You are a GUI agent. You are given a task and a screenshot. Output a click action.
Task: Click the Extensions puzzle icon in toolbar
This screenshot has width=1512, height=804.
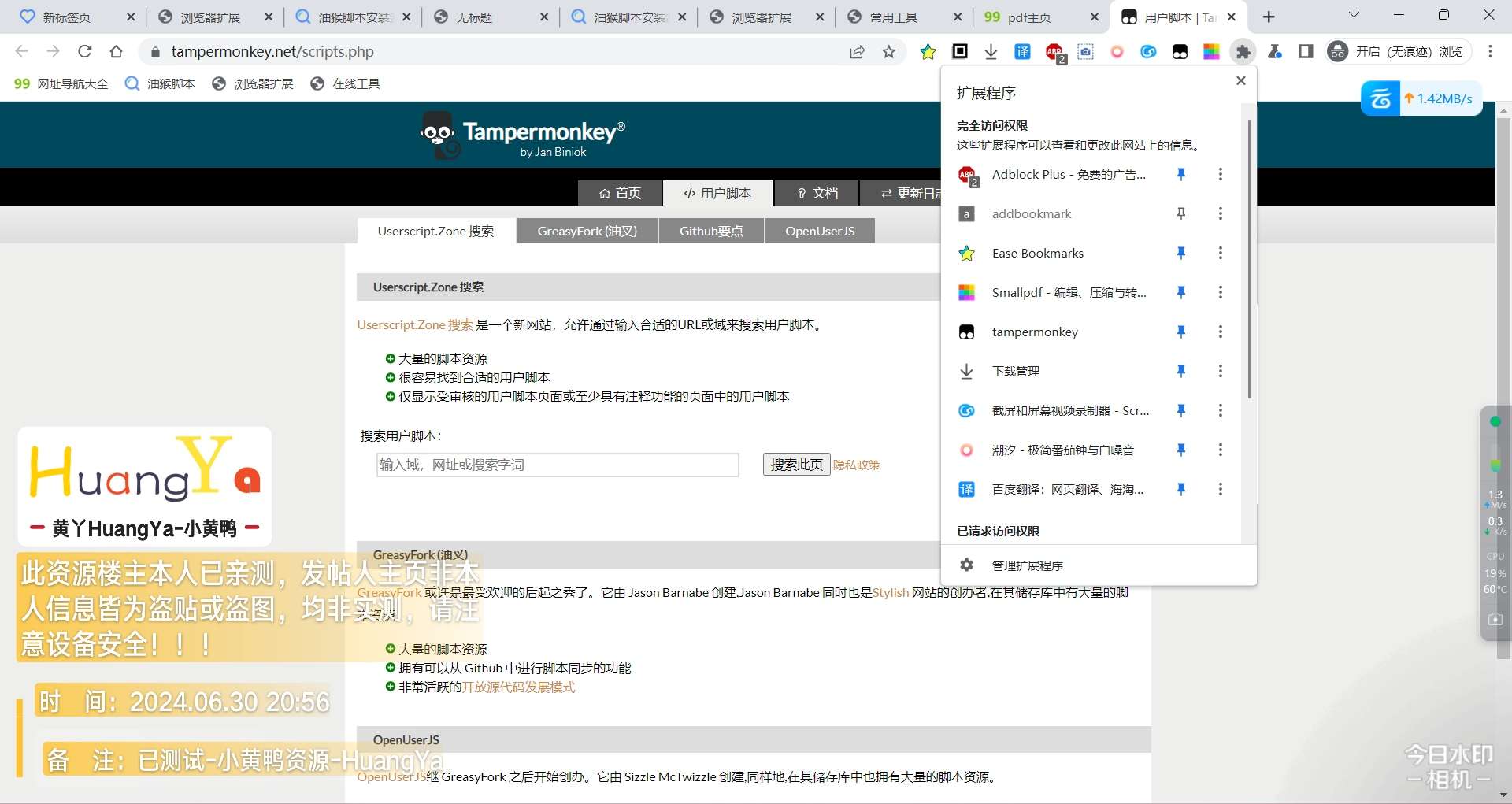point(1243,52)
